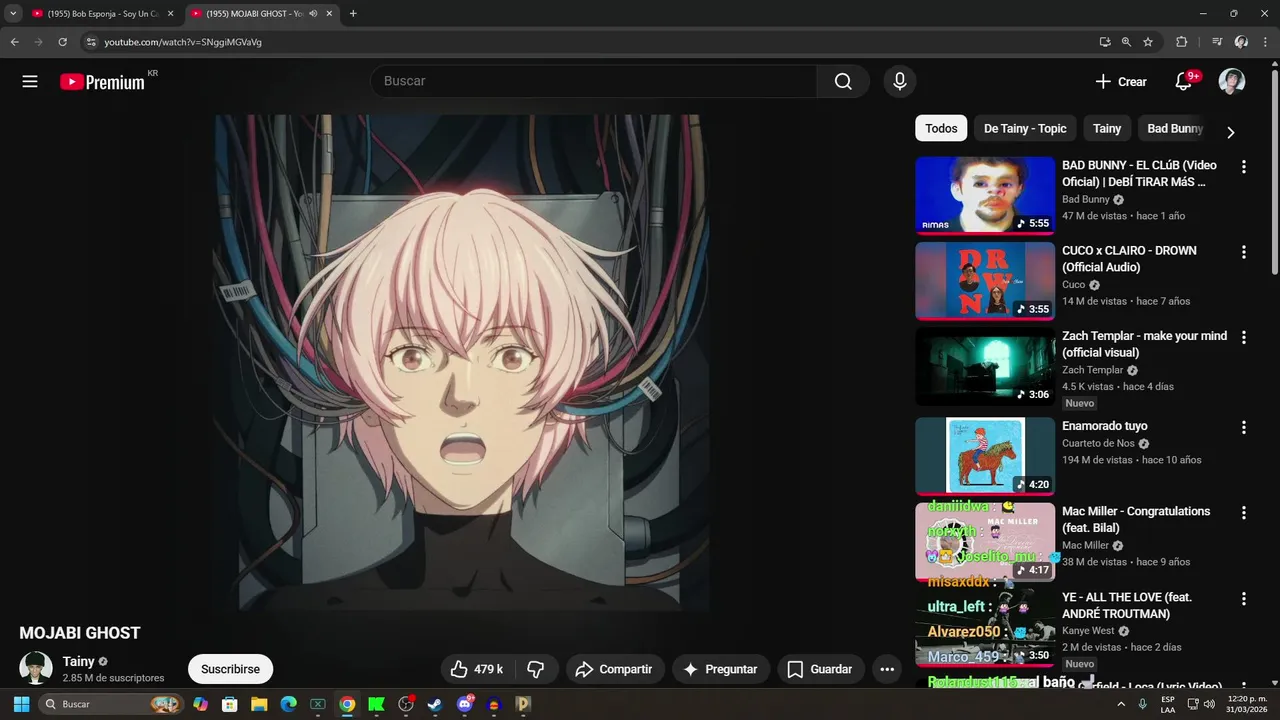The image size is (1280, 720).
Task: Click the Chrome address bar URL
Action: (x=183, y=42)
